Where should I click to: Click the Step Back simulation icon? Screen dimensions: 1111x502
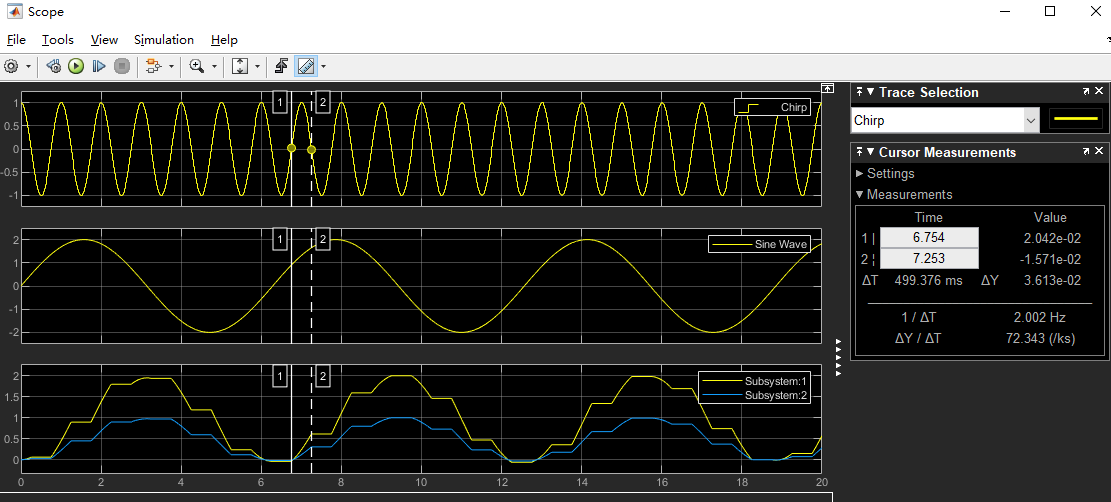click(x=53, y=66)
